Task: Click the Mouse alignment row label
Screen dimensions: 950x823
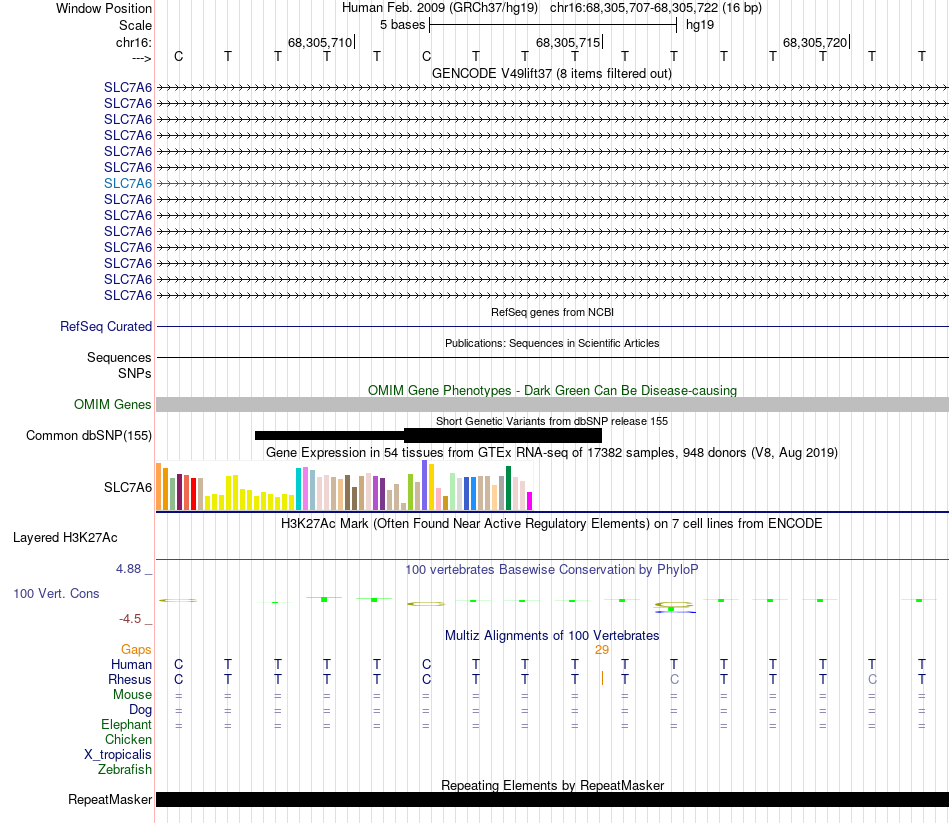Action: point(132,695)
